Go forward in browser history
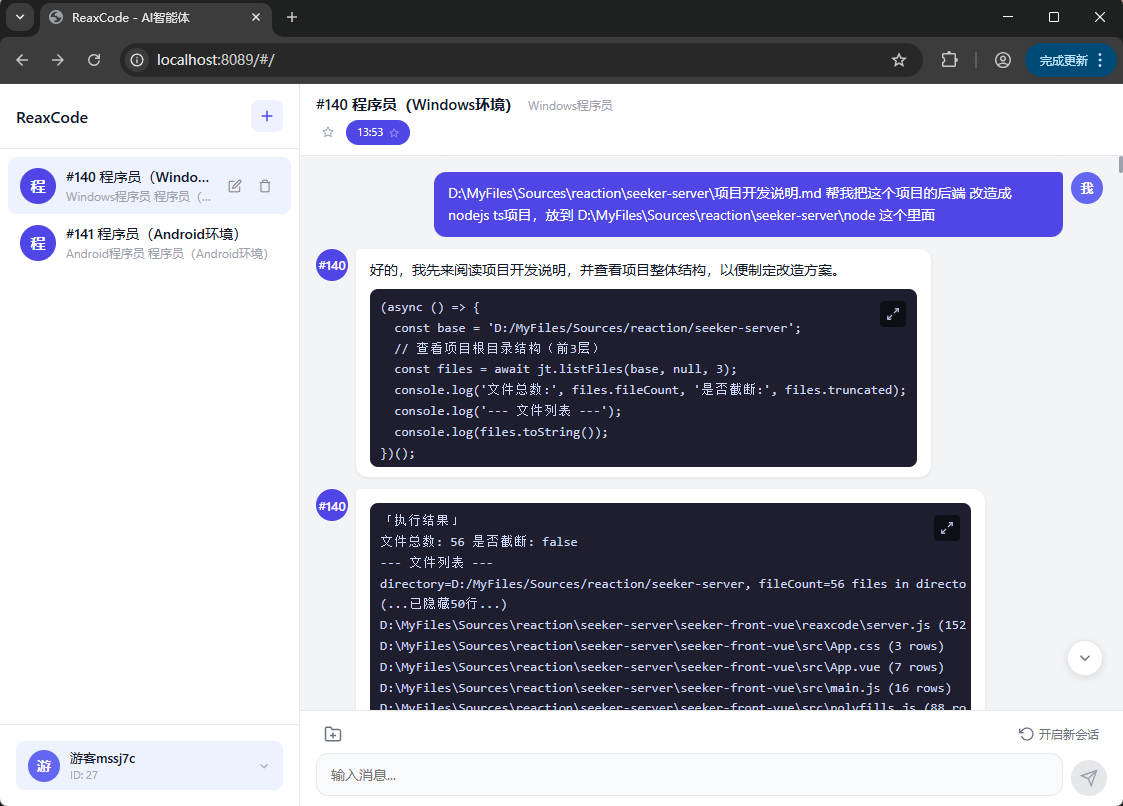The height and width of the screenshot is (806, 1123). click(x=58, y=60)
